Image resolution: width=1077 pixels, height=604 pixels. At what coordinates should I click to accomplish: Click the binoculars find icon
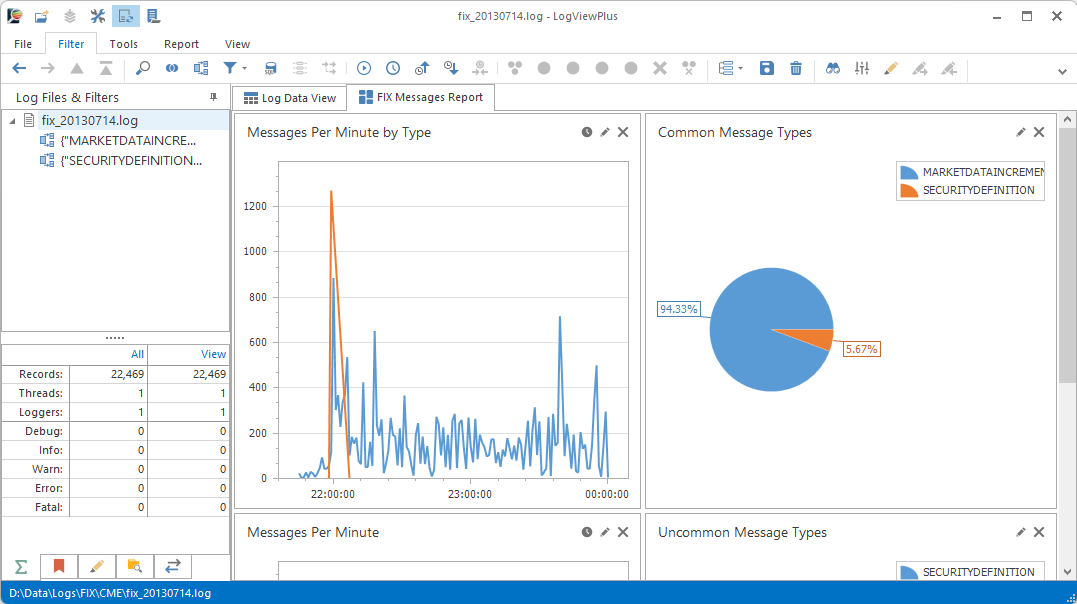point(832,68)
